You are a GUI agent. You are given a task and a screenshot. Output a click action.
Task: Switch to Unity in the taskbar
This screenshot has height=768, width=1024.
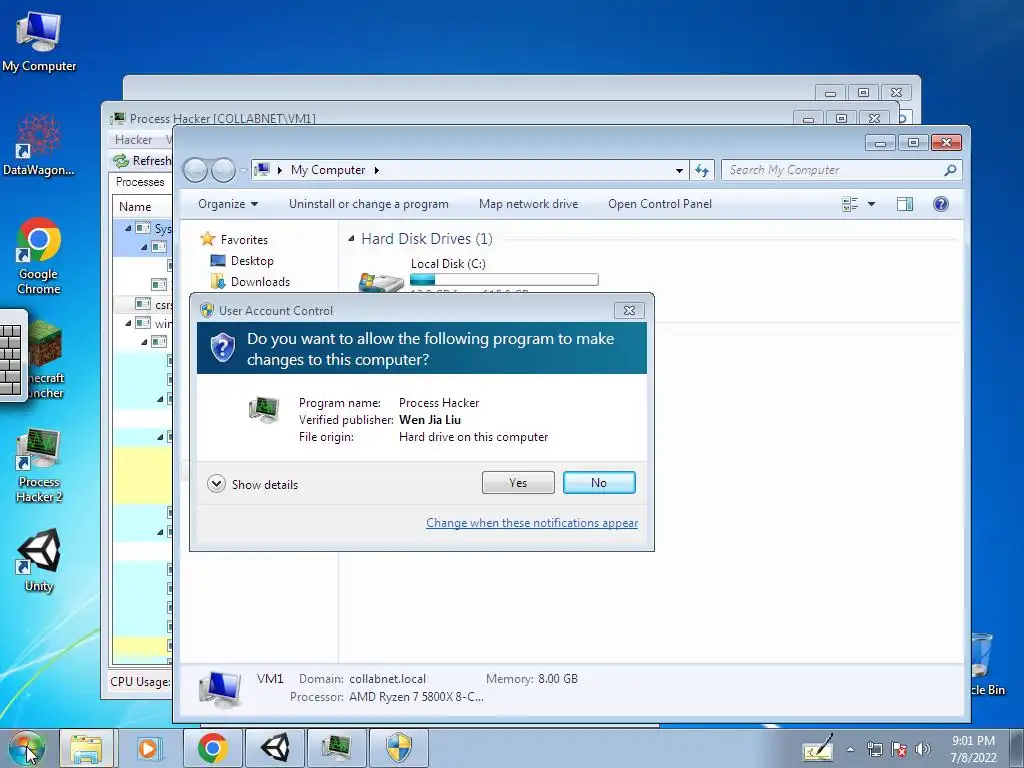point(275,748)
